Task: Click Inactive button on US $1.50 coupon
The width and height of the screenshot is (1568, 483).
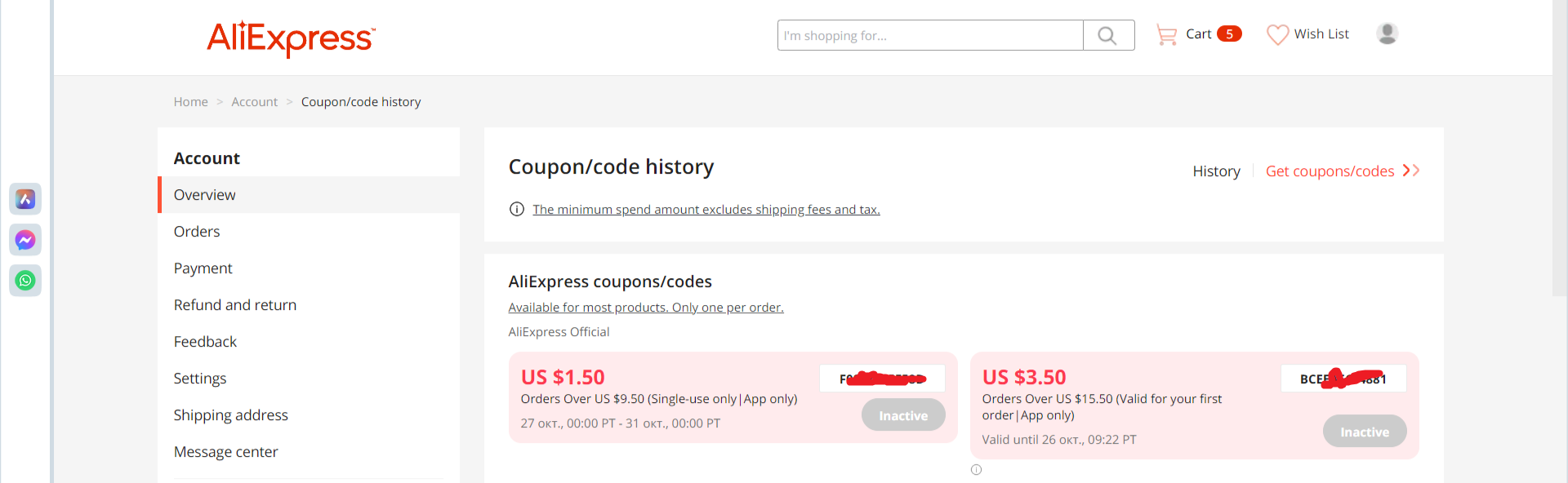Action: point(903,415)
